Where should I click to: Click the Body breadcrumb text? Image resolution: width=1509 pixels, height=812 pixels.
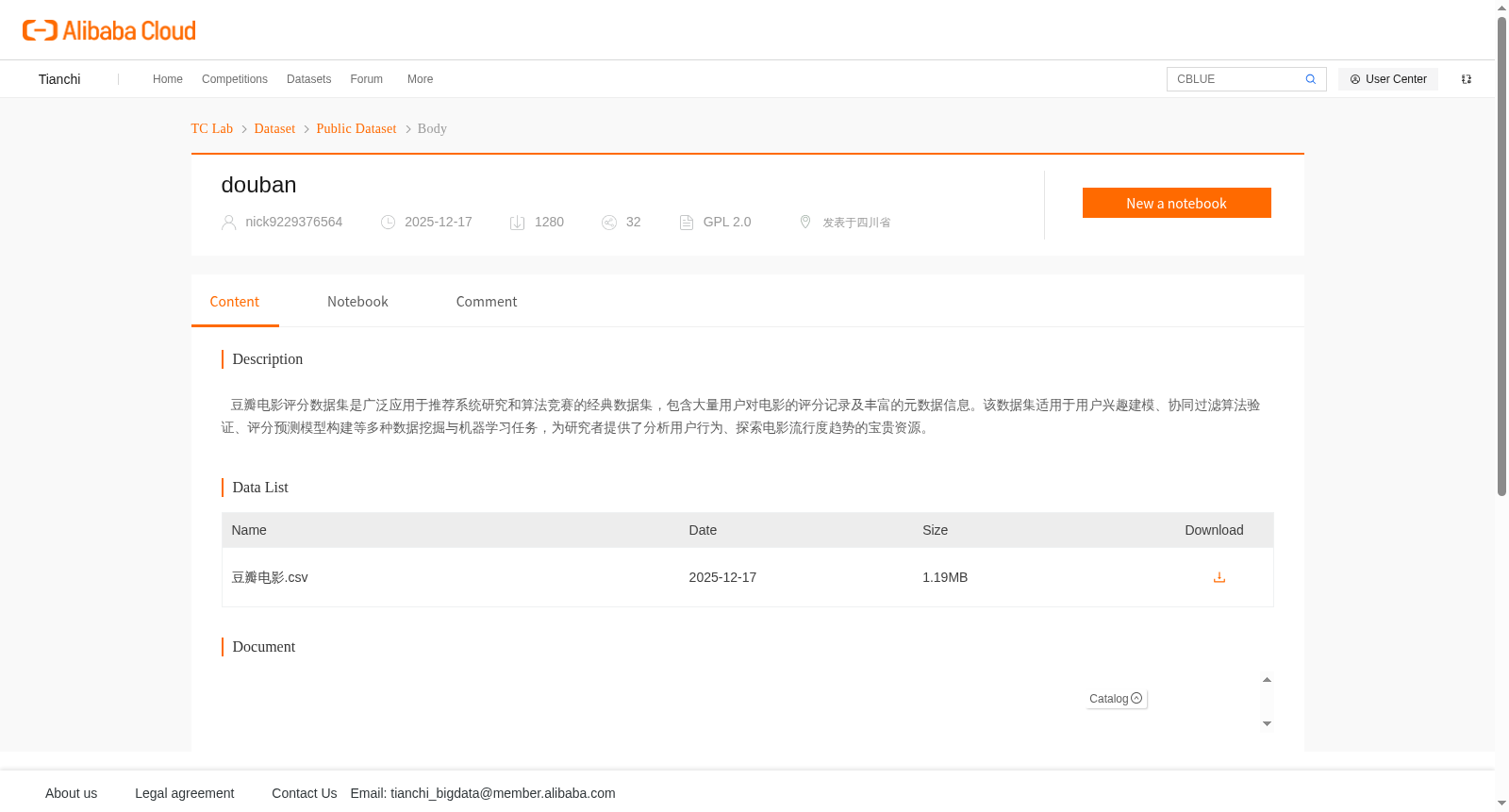[432, 128]
